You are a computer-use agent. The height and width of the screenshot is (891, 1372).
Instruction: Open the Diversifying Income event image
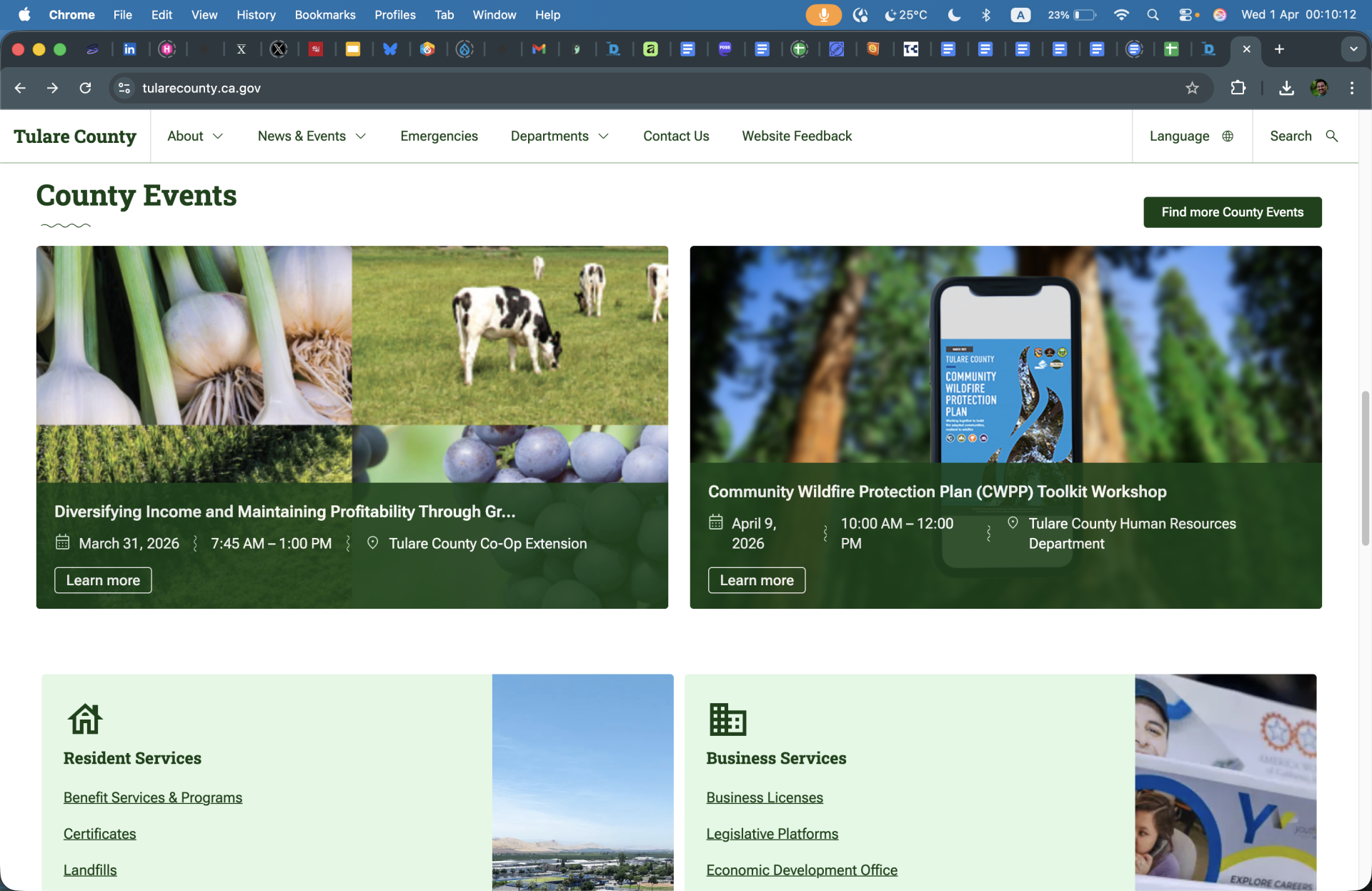pos(352,364)
